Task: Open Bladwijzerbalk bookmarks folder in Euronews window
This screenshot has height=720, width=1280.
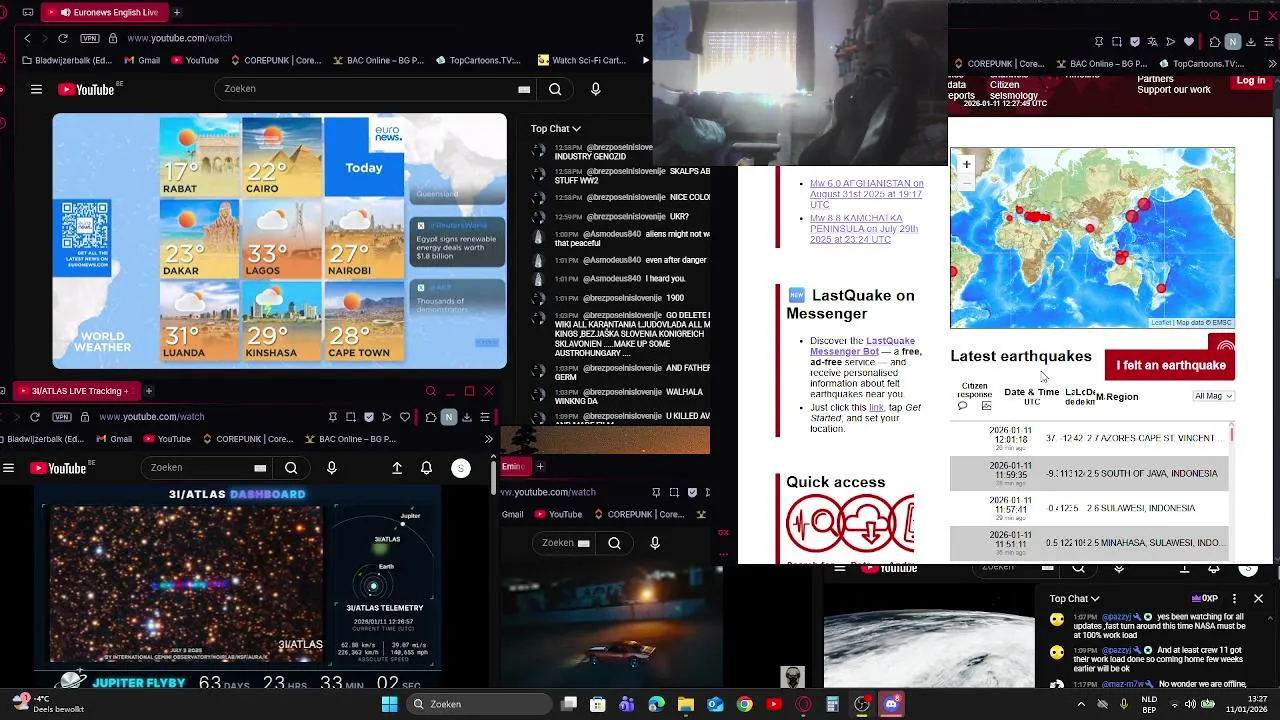Action: (66, 60)
